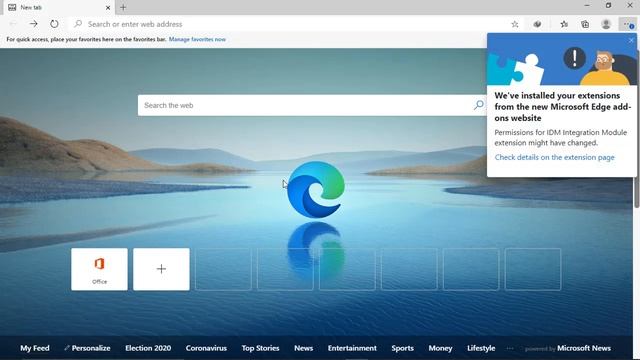This screenshot has width=640, height=360.
Task: Add a site with the plus tile
Action: [x=161, y=269]
